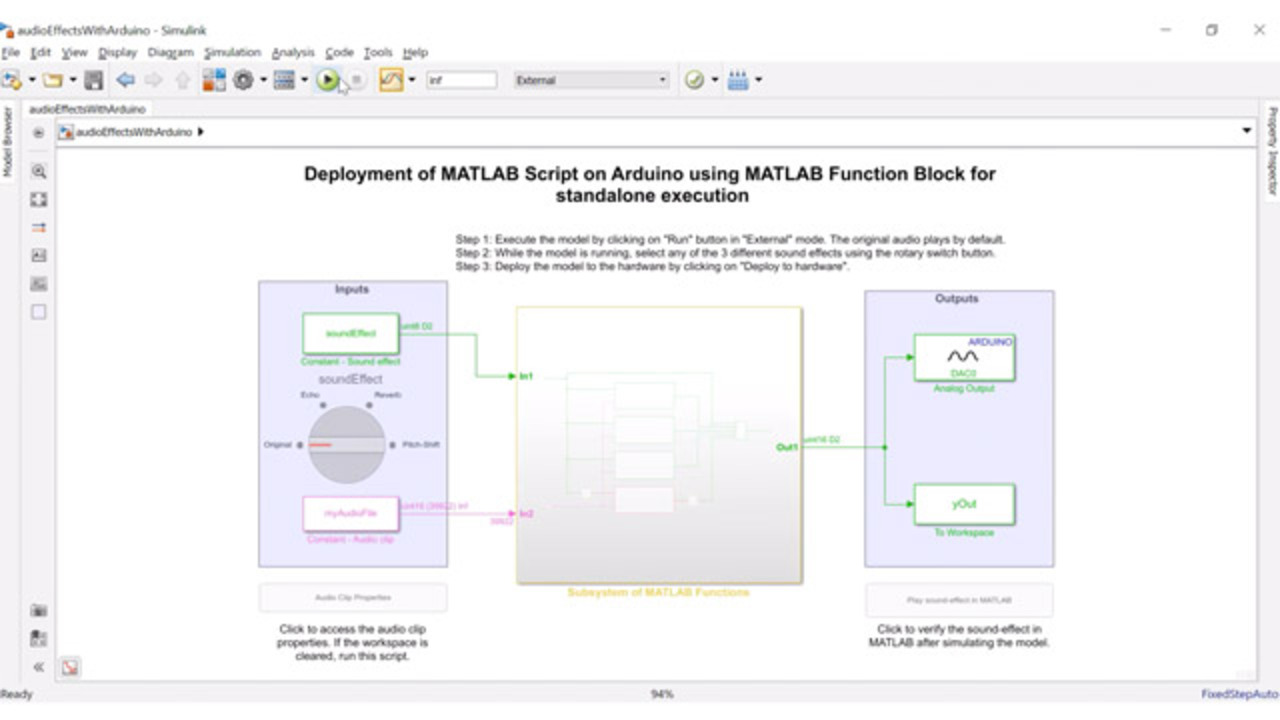Viewport: 1280px width, 720px height.
Task: Click the viewmarks palette icon
Action: click(39, 638)
